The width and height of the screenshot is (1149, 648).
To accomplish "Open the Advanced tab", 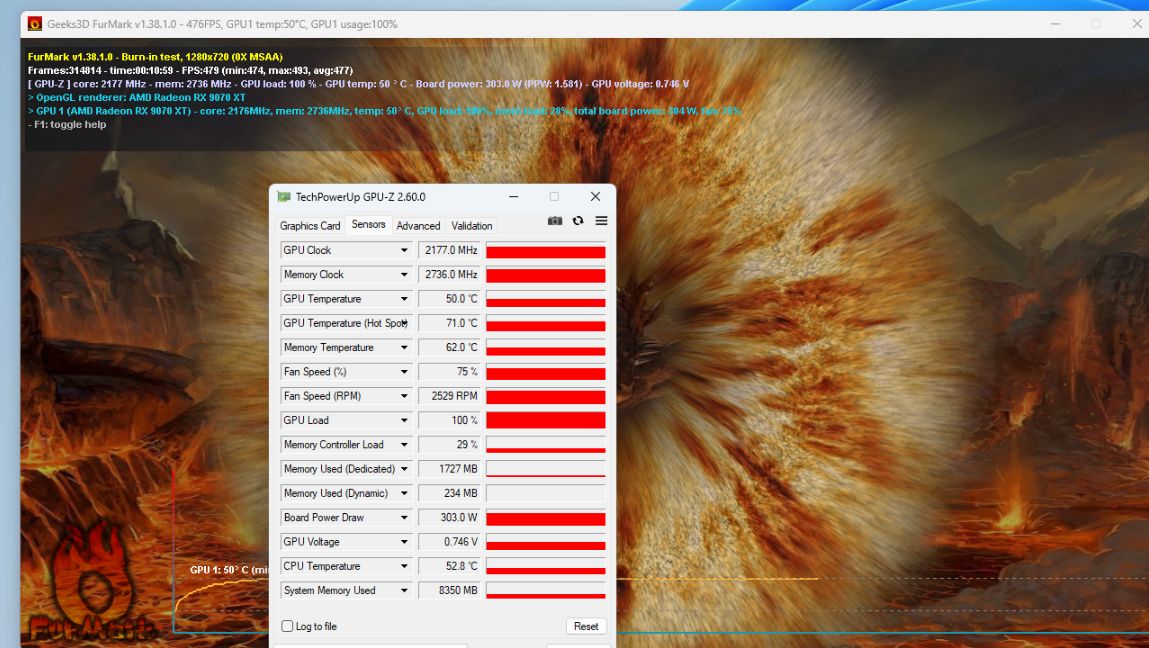I will point(418,226).
